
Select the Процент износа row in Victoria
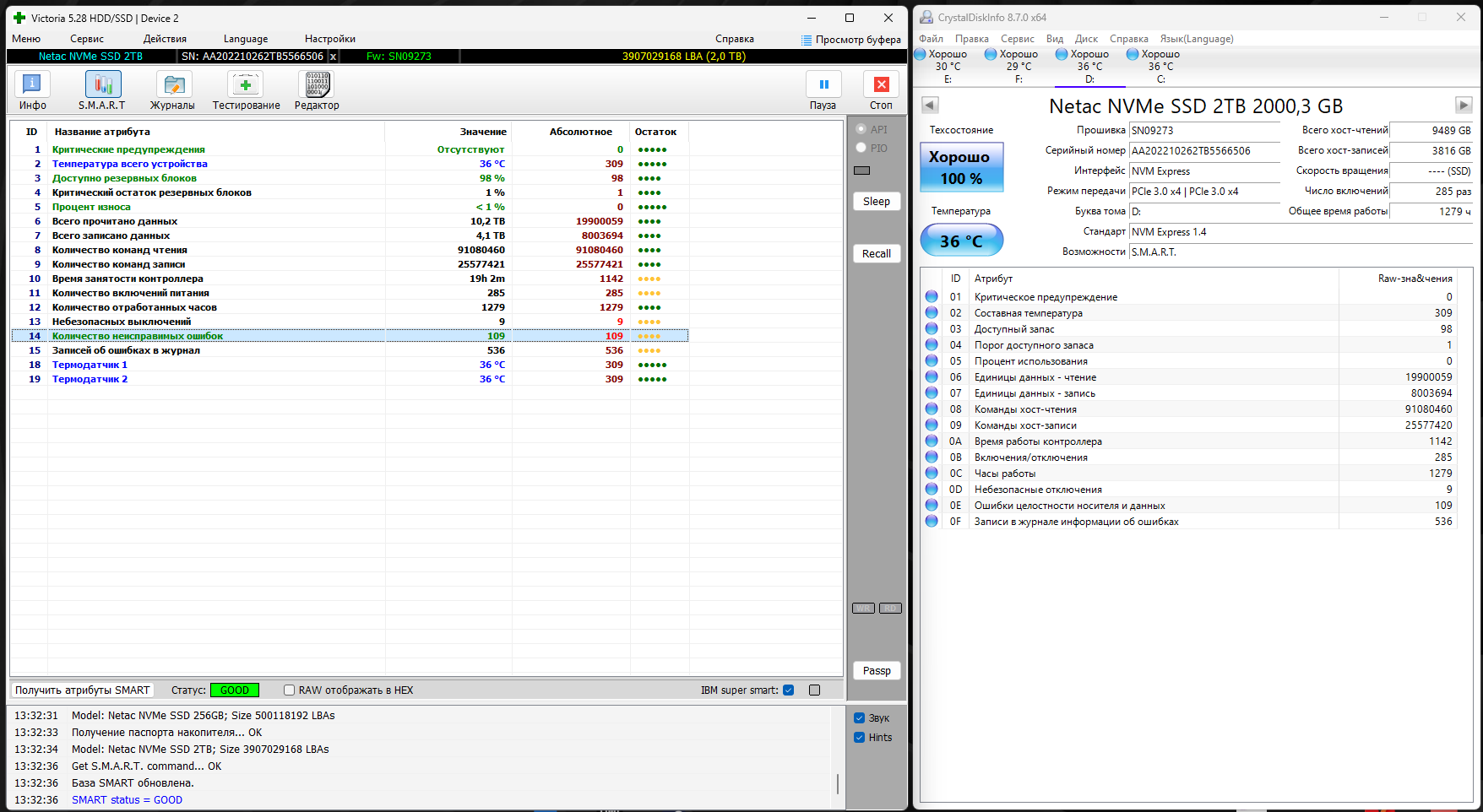click(350, 207)
